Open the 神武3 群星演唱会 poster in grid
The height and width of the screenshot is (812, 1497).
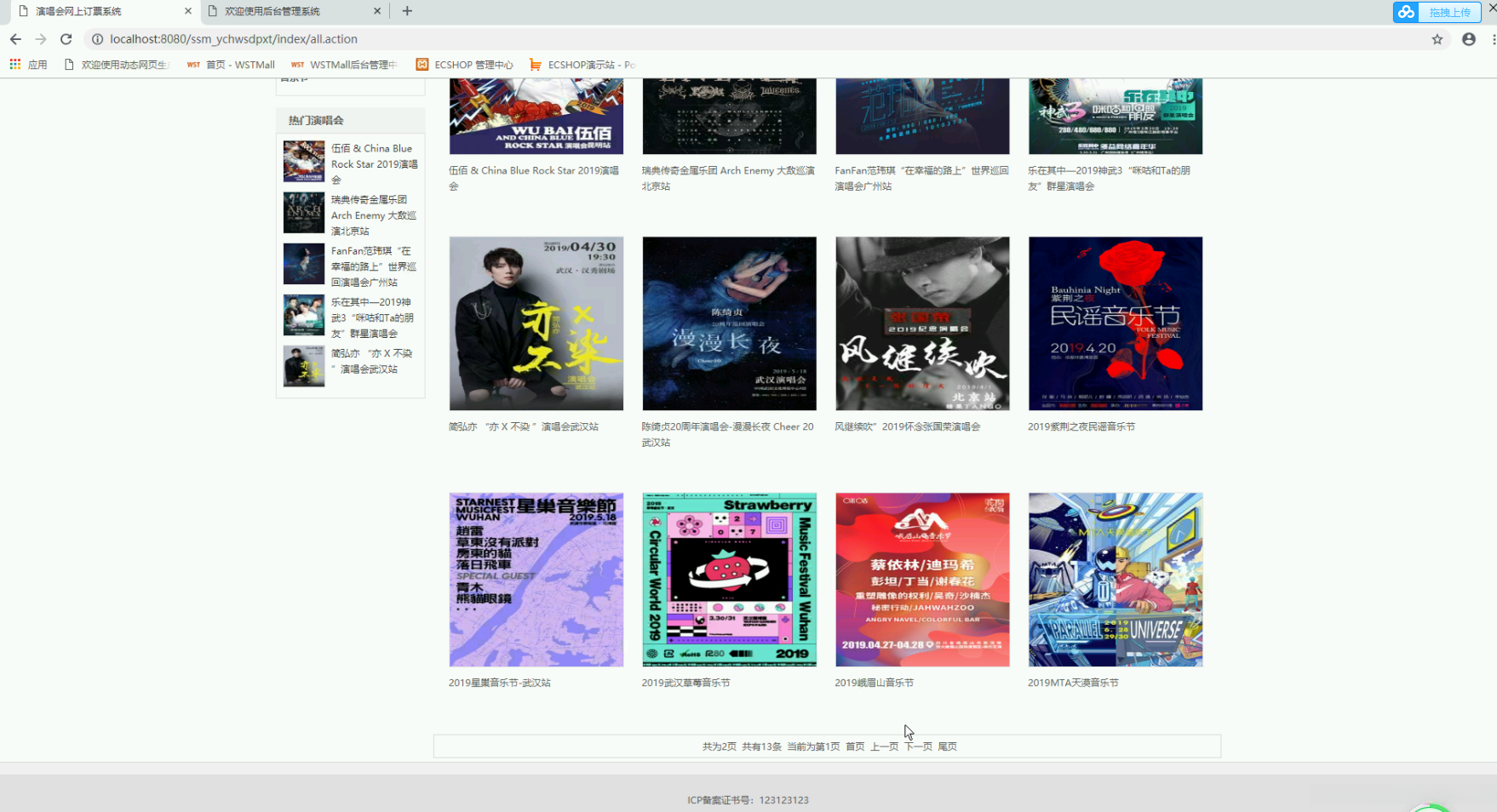[x=1116, y=116]
